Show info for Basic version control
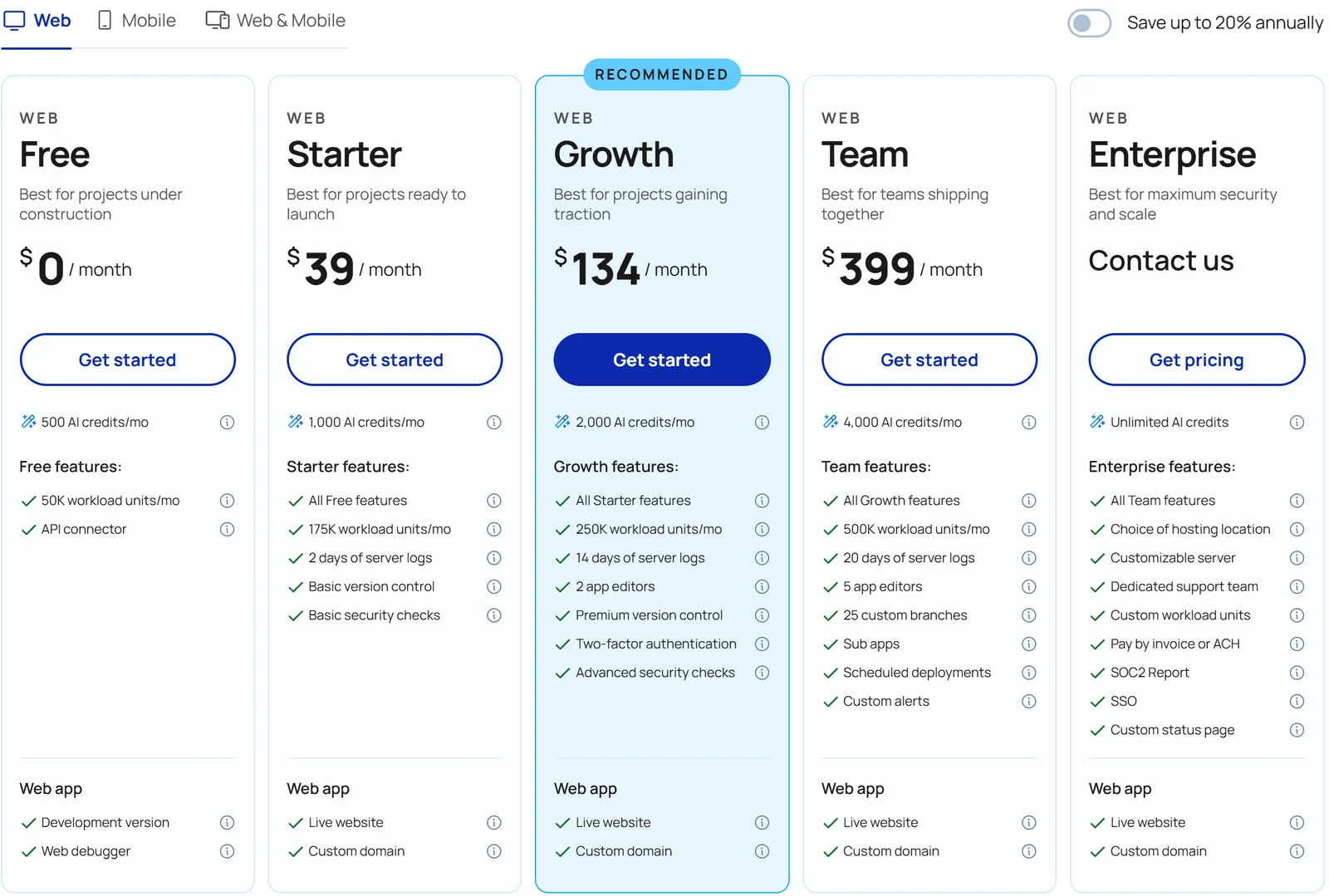The width and height of the screenshot is (1329, 896). tap(494, 587)
